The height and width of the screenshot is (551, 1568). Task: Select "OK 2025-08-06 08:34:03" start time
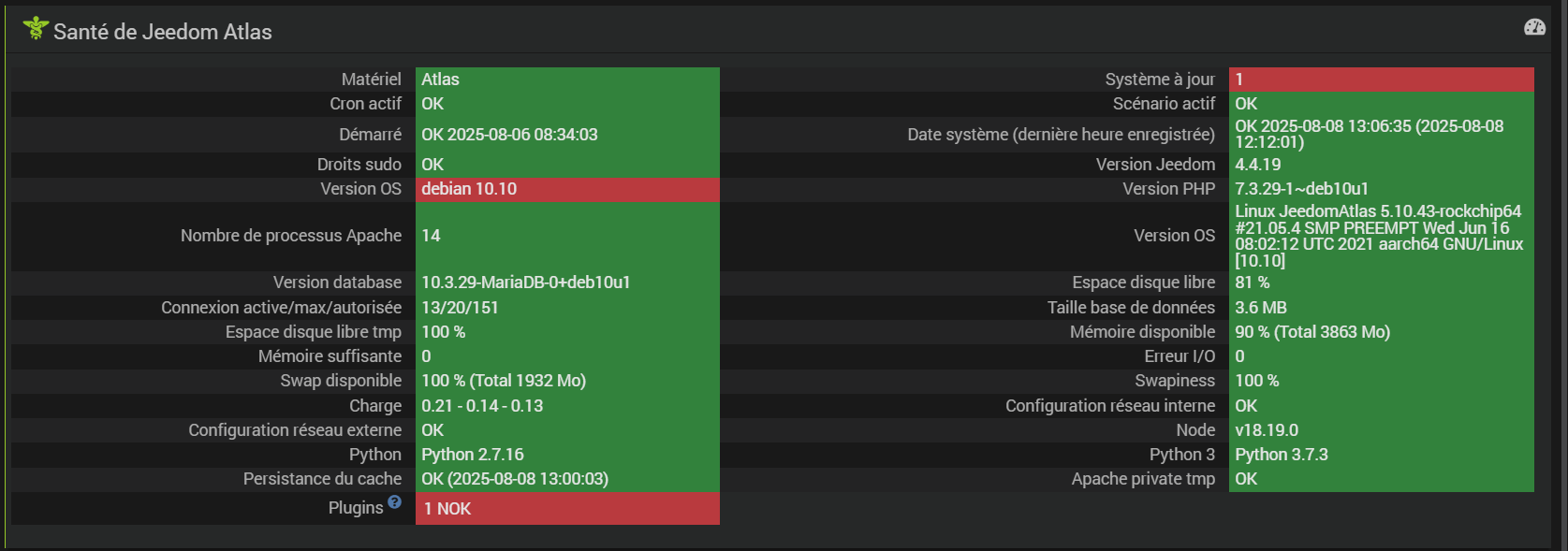point(509,135)
